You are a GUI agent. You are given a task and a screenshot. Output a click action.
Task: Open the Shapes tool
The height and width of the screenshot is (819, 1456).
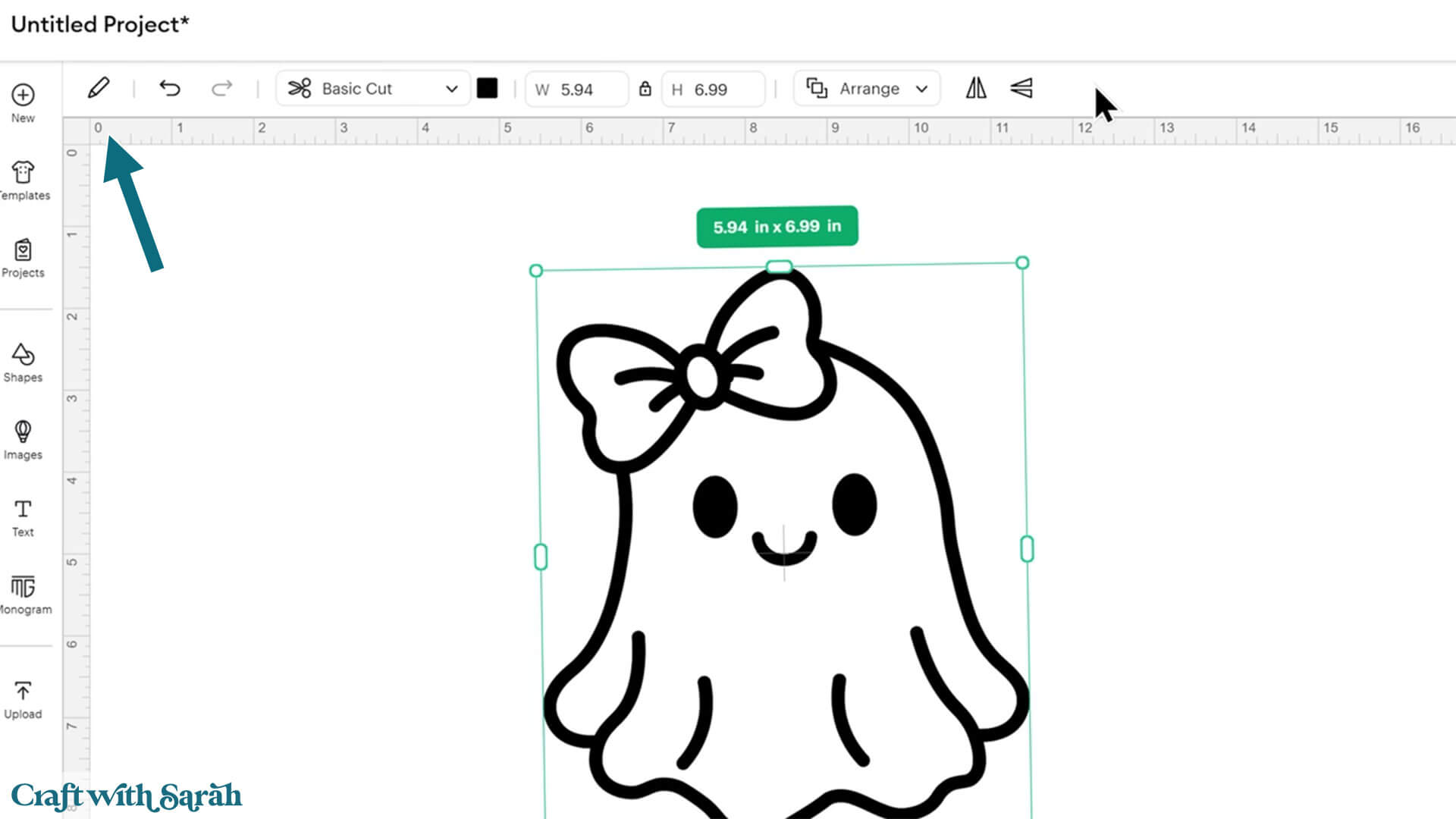coord(23,355)
